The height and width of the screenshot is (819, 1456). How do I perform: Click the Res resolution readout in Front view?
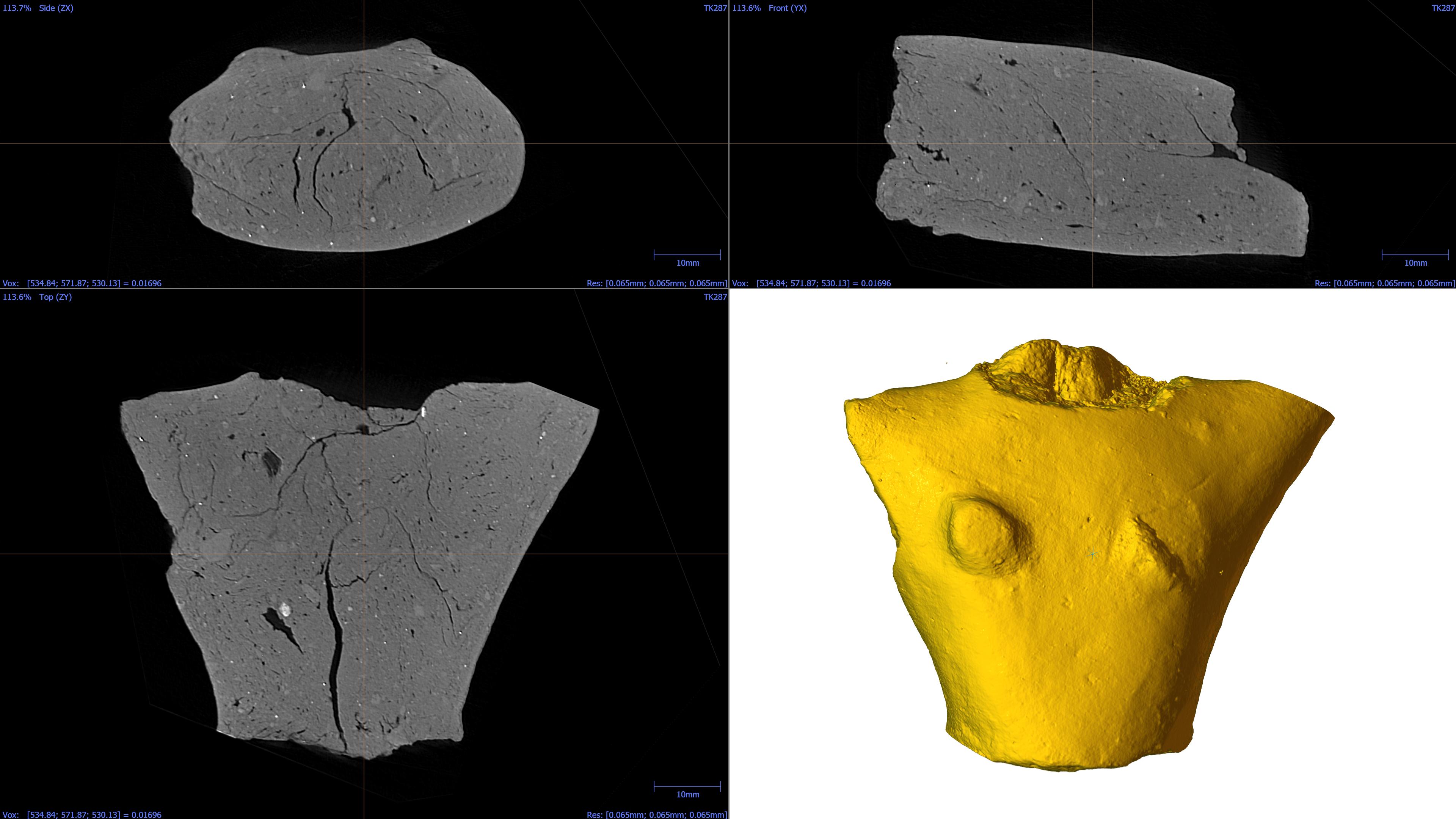tap(1385, 283)
